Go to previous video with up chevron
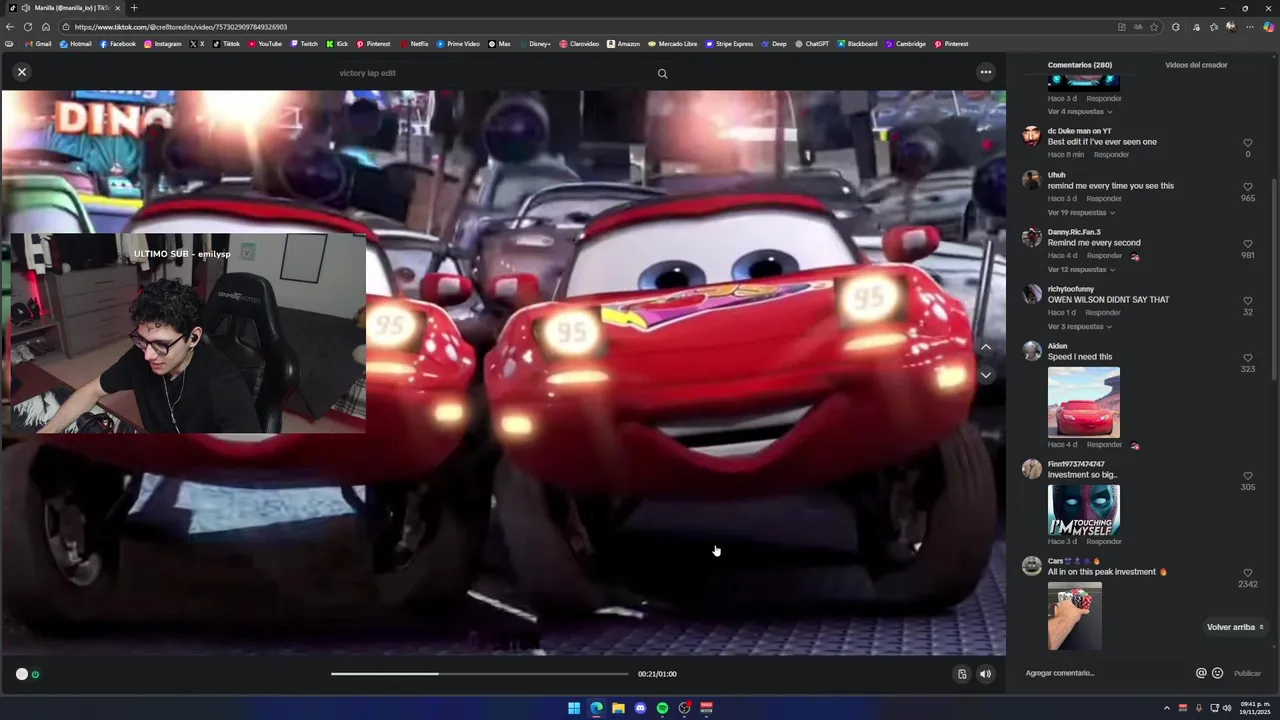The height and width of the screenshot is (720, 1280). [985, 347]
